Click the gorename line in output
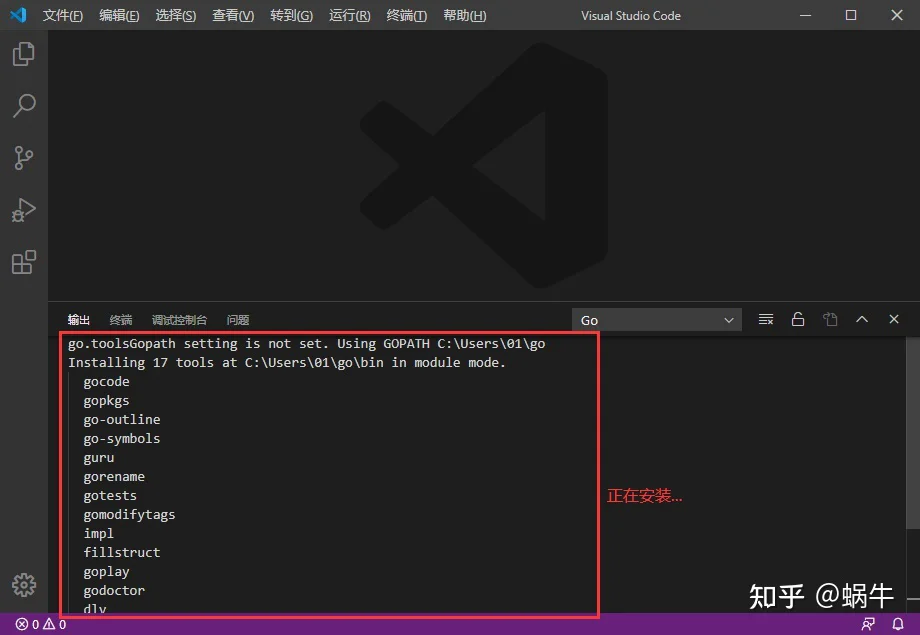 tap(114, 477)
